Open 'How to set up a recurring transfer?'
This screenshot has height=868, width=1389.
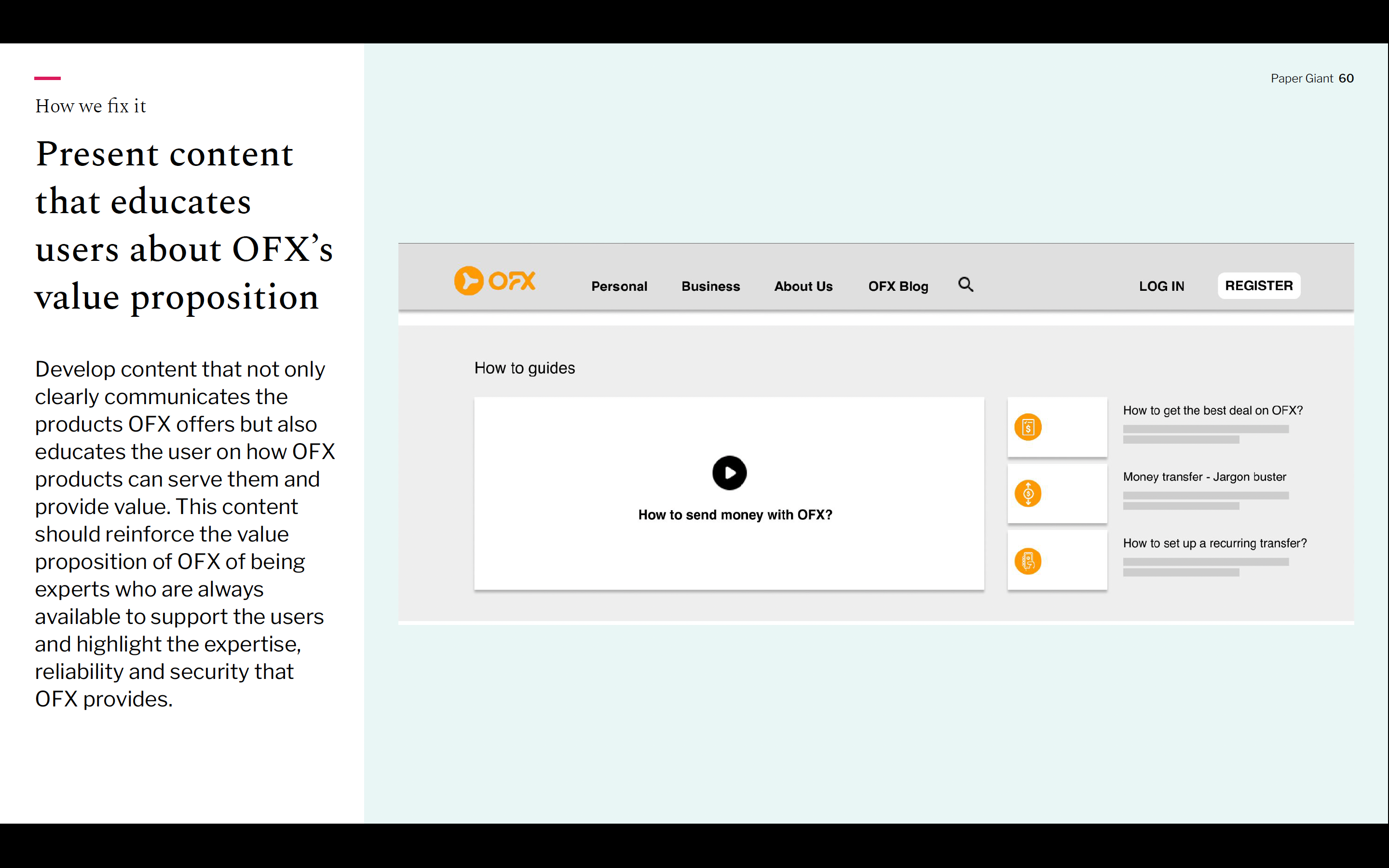click(1214, 543)
